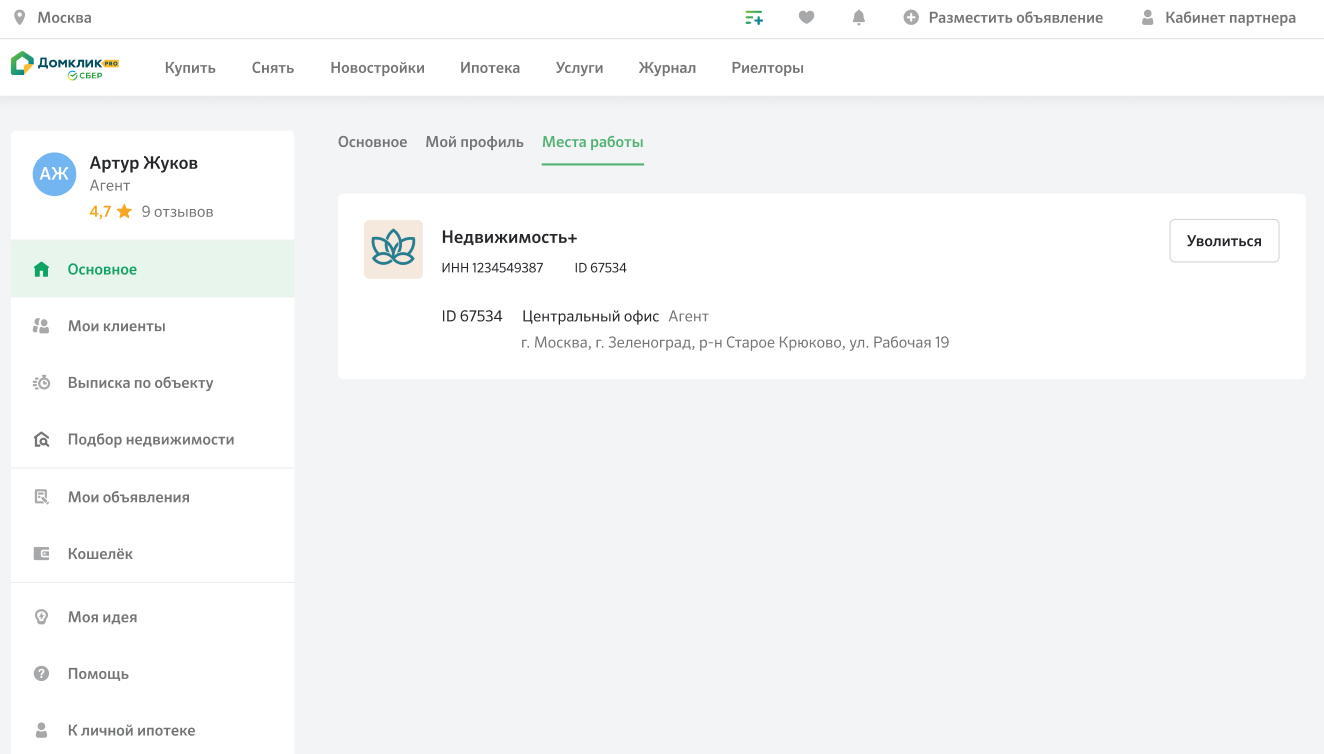Click the Уволиться button
The height and width of the screenshot is (754, 1324).
(x=1224, y=241)
